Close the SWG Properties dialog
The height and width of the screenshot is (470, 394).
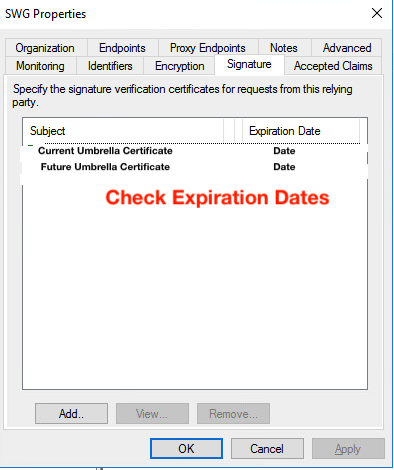point(377,14)
